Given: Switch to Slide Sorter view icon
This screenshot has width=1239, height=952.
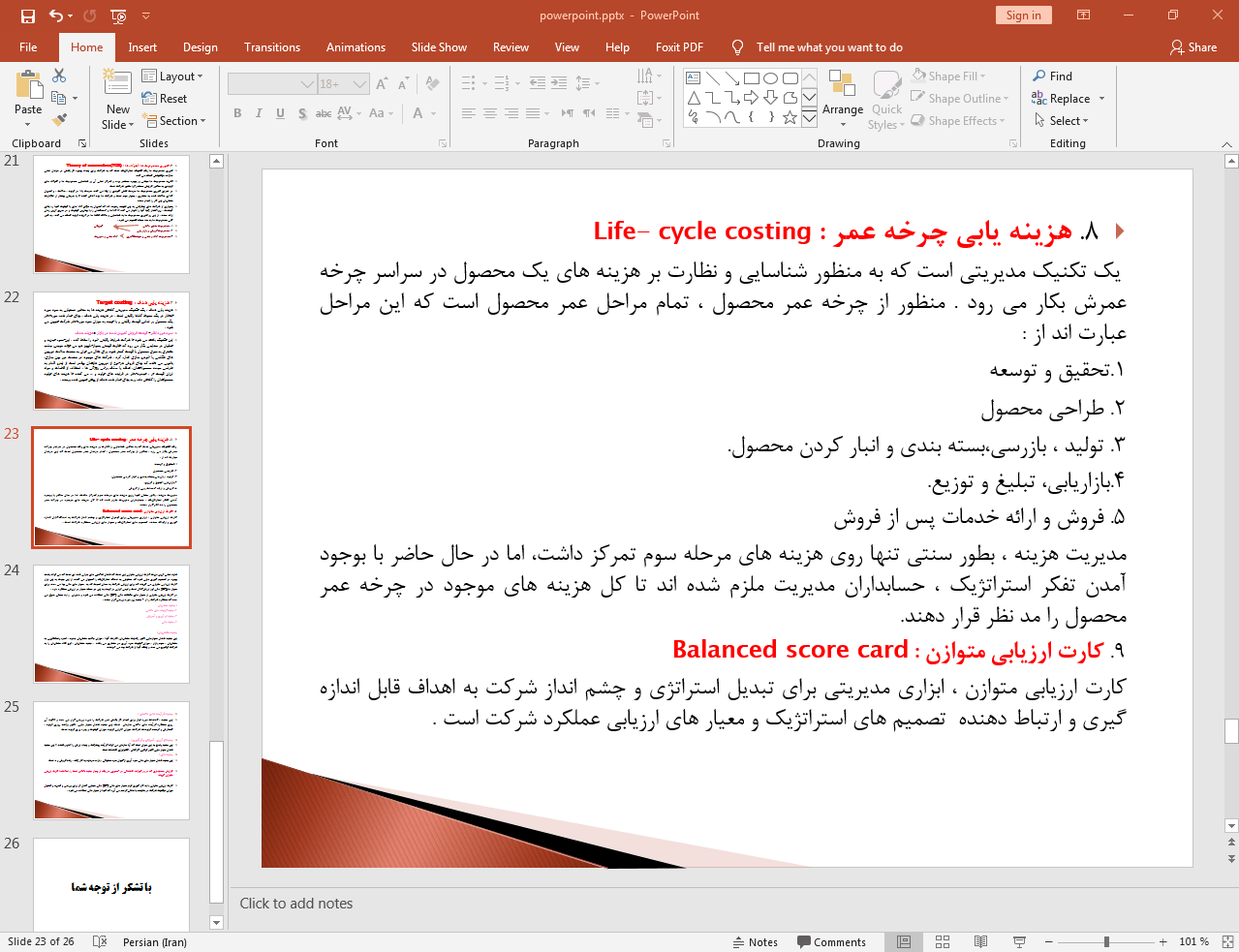Looking at the screenshot, I should coord(943,942).
